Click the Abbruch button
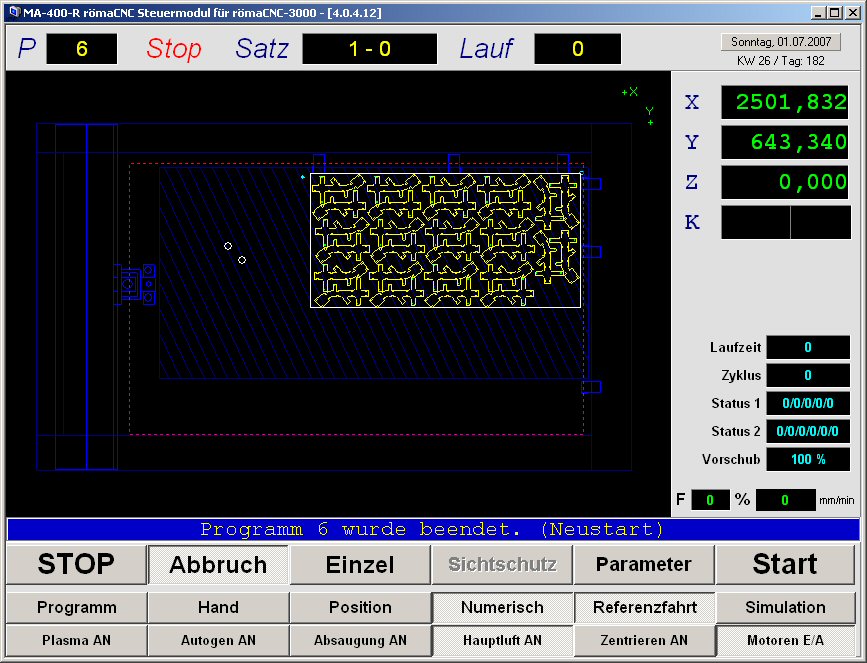 pos(218,565)
